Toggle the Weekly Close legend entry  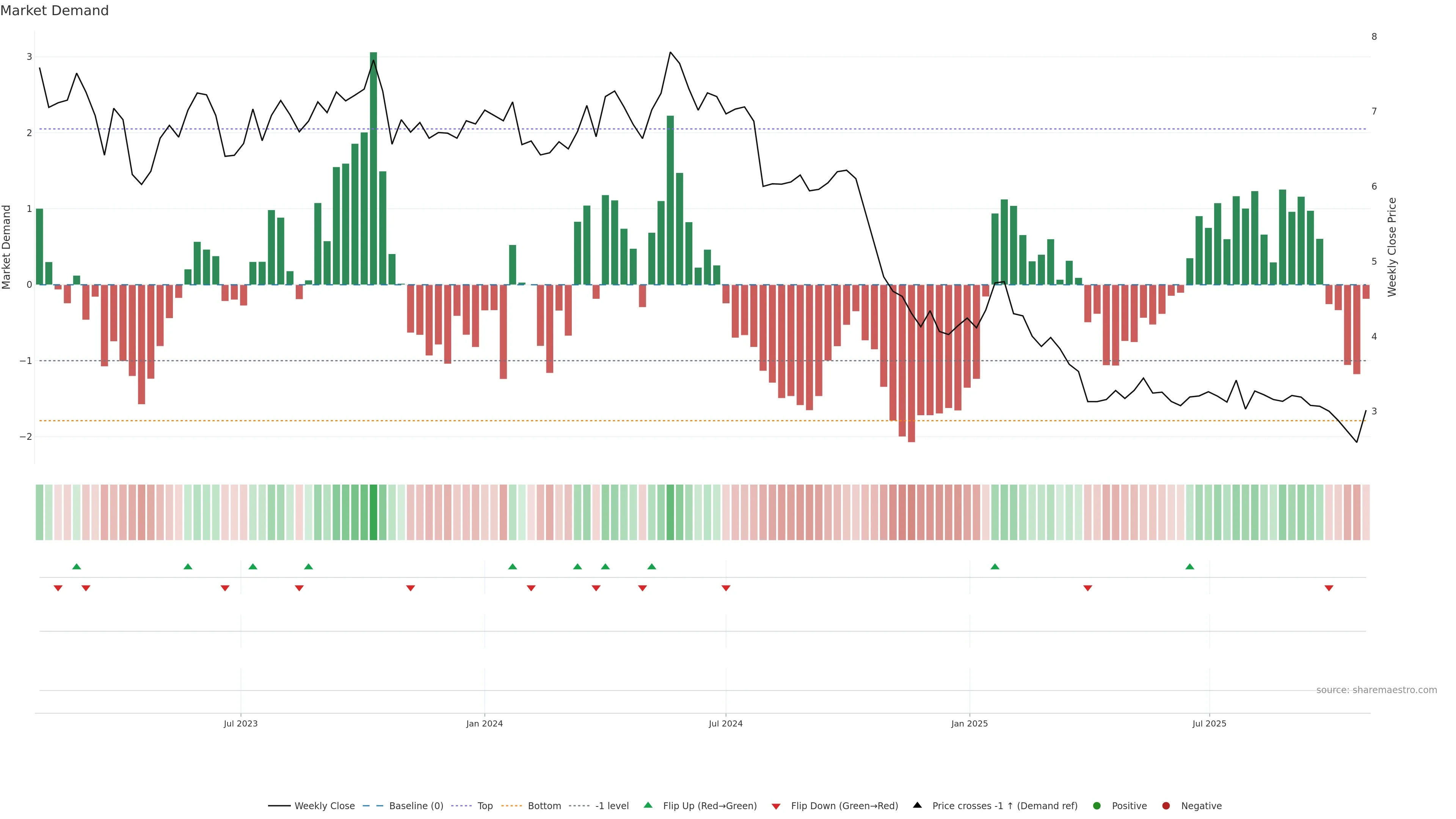[324, 805]
